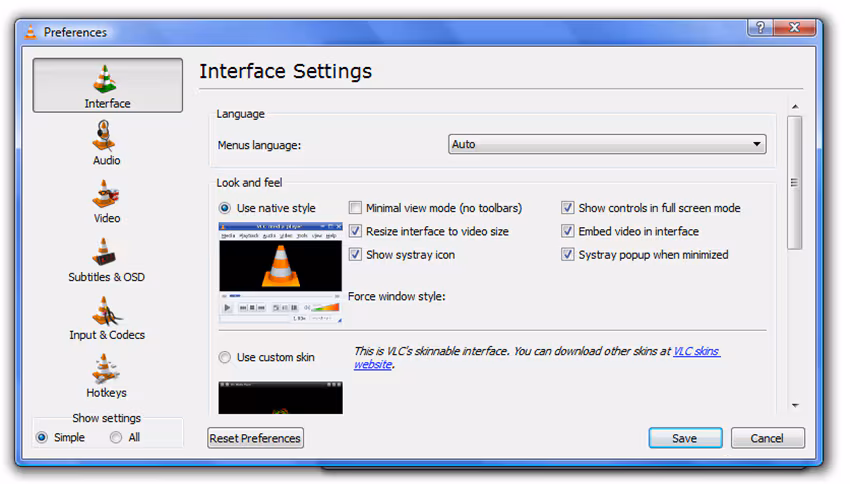The image size is (850, 484).
Task: Click the vertical scrollbar thumb
Action: coord(795,182)
